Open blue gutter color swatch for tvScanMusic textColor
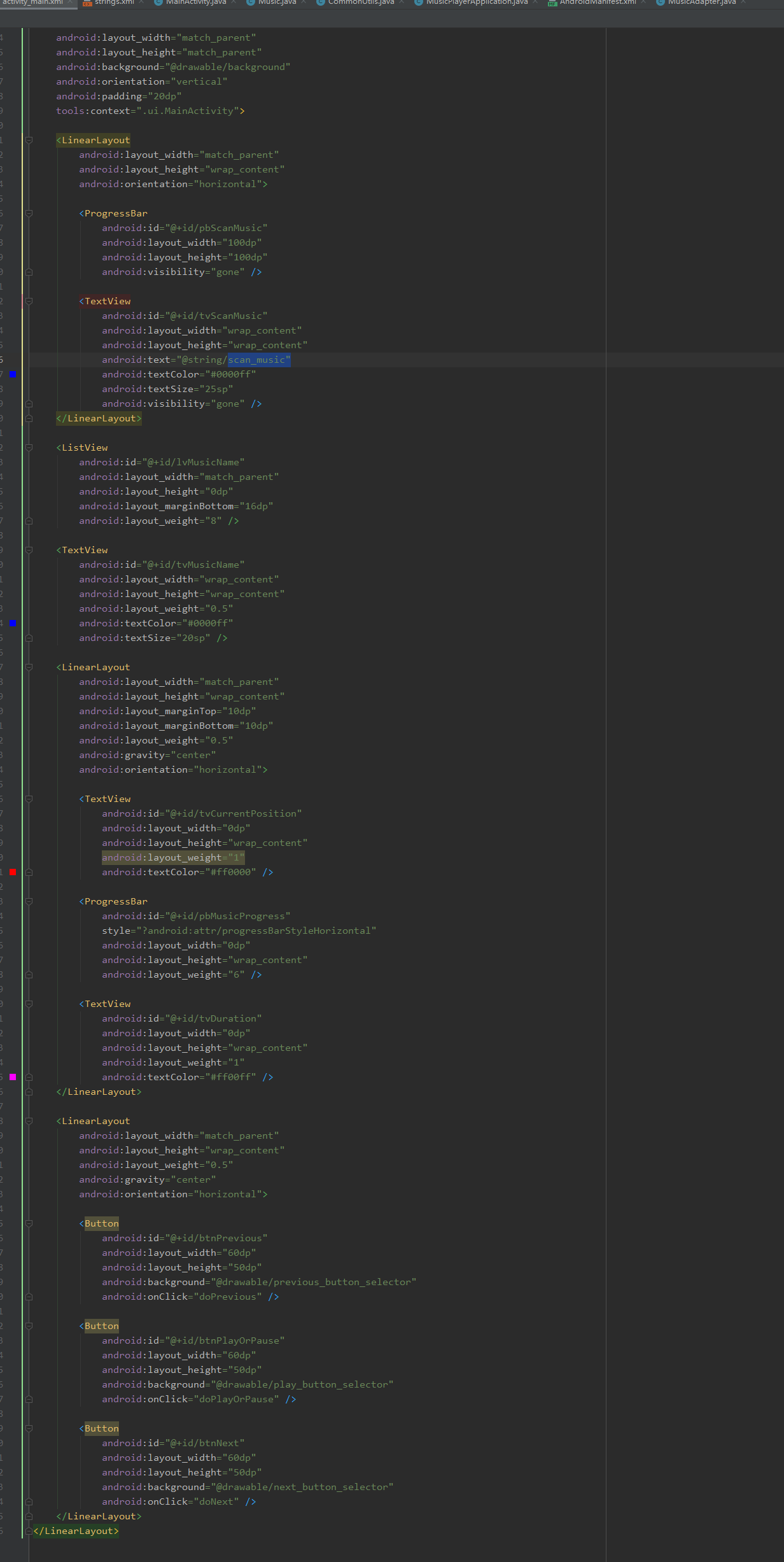Viewport: 784px width, 1562px height. pos(13,374)
